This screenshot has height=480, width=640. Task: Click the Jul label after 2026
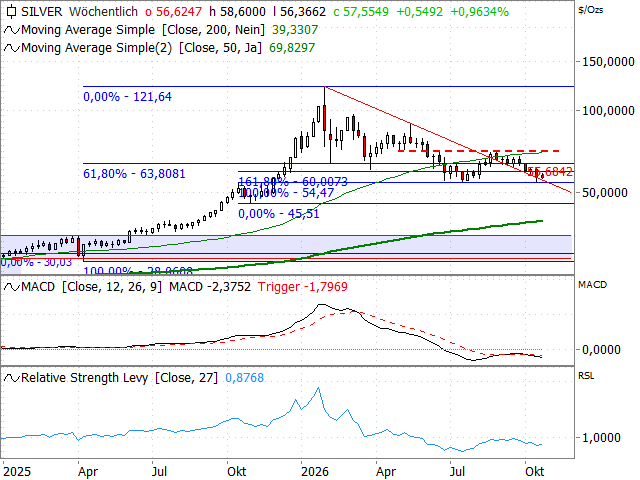pos(457,472)
